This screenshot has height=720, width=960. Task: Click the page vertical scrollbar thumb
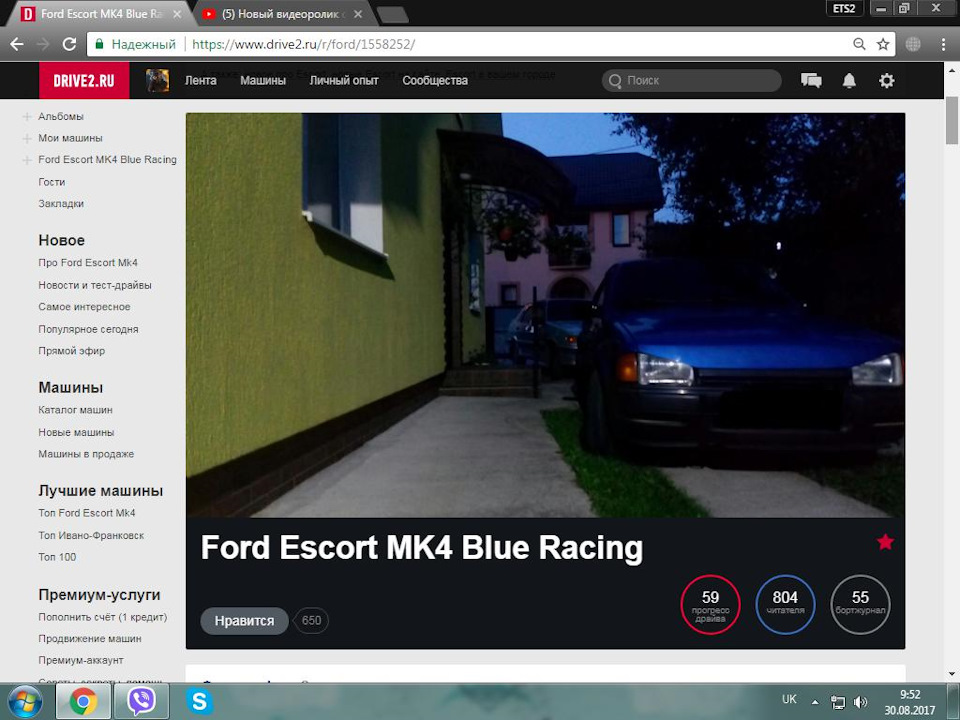click(x=951, y=120)
